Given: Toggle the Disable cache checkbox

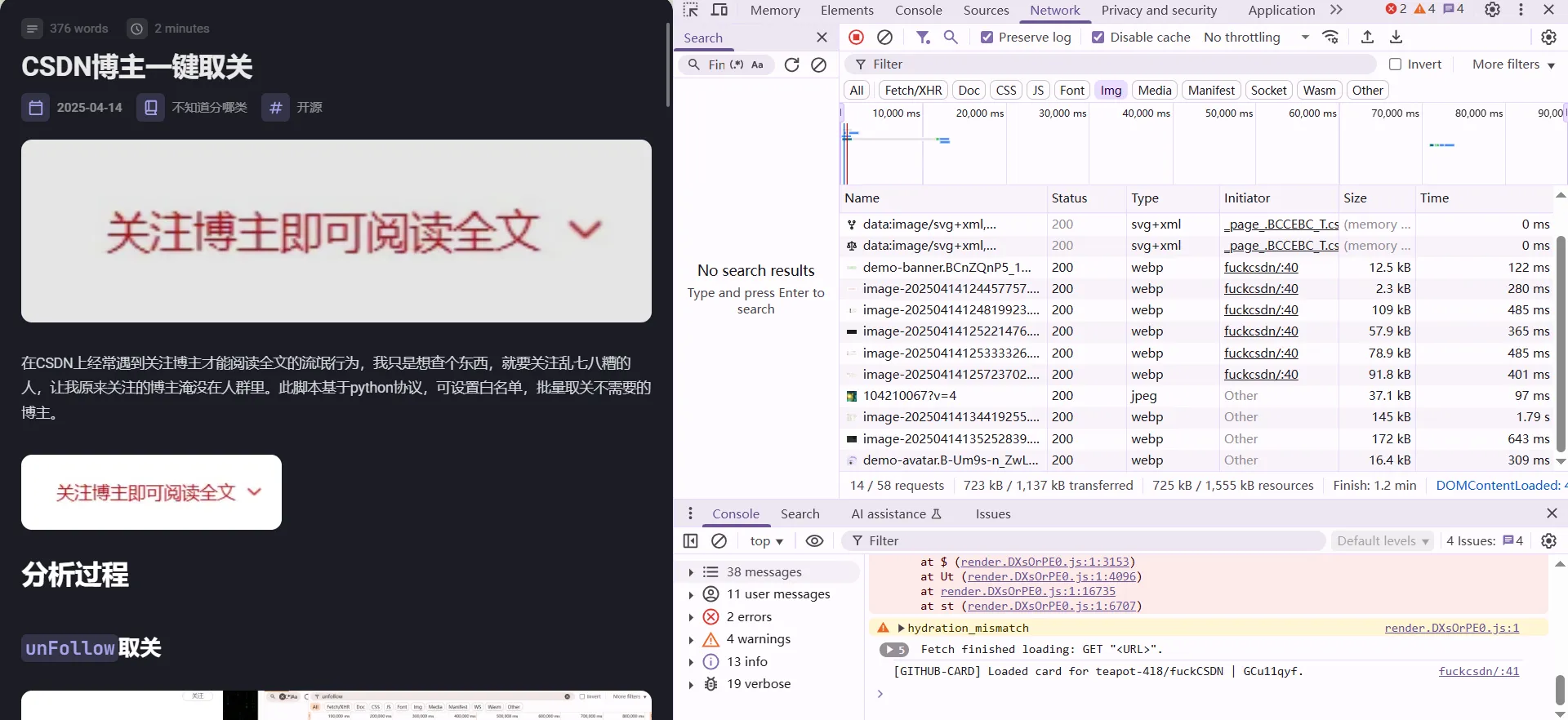Looking at the screenshot, I should pos(1098,37).
